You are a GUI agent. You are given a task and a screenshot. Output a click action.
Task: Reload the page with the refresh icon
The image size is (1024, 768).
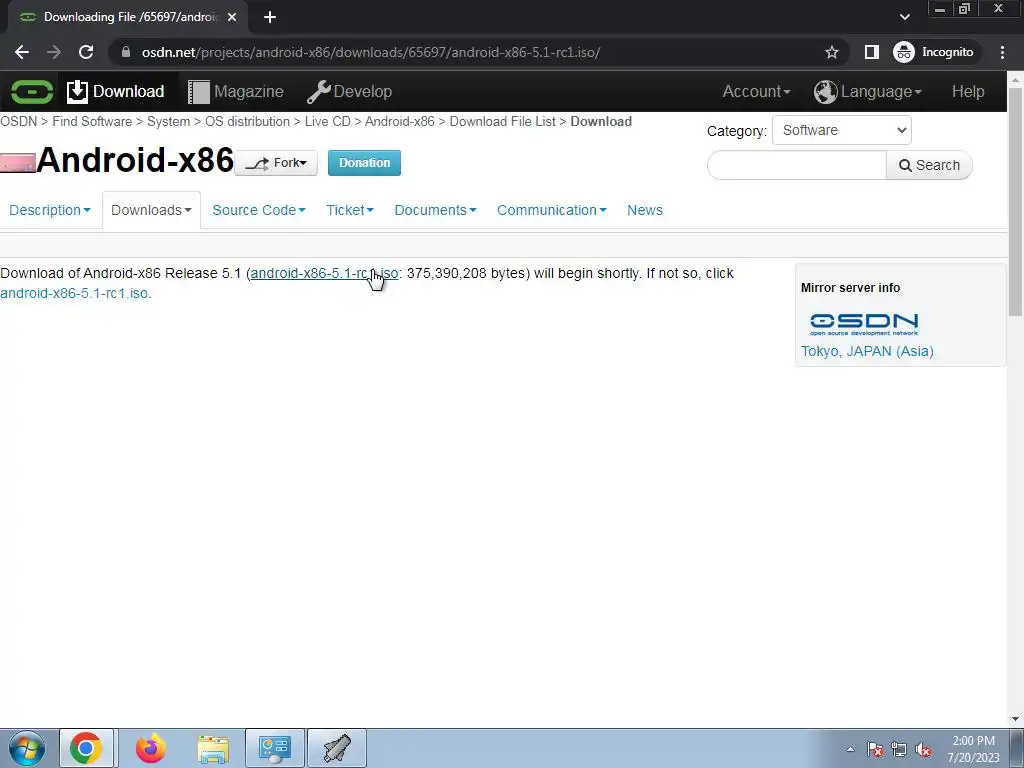pos(86,52)
